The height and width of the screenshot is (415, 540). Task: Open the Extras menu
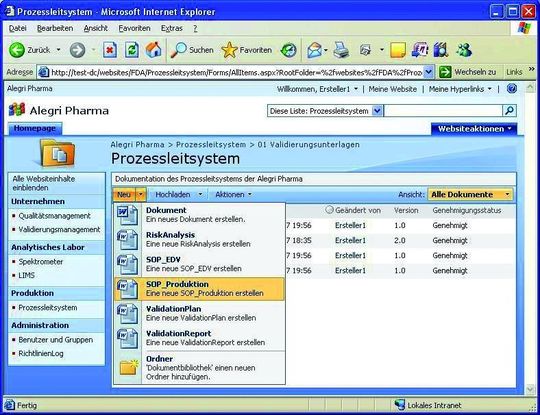click(x=172, y=28)
